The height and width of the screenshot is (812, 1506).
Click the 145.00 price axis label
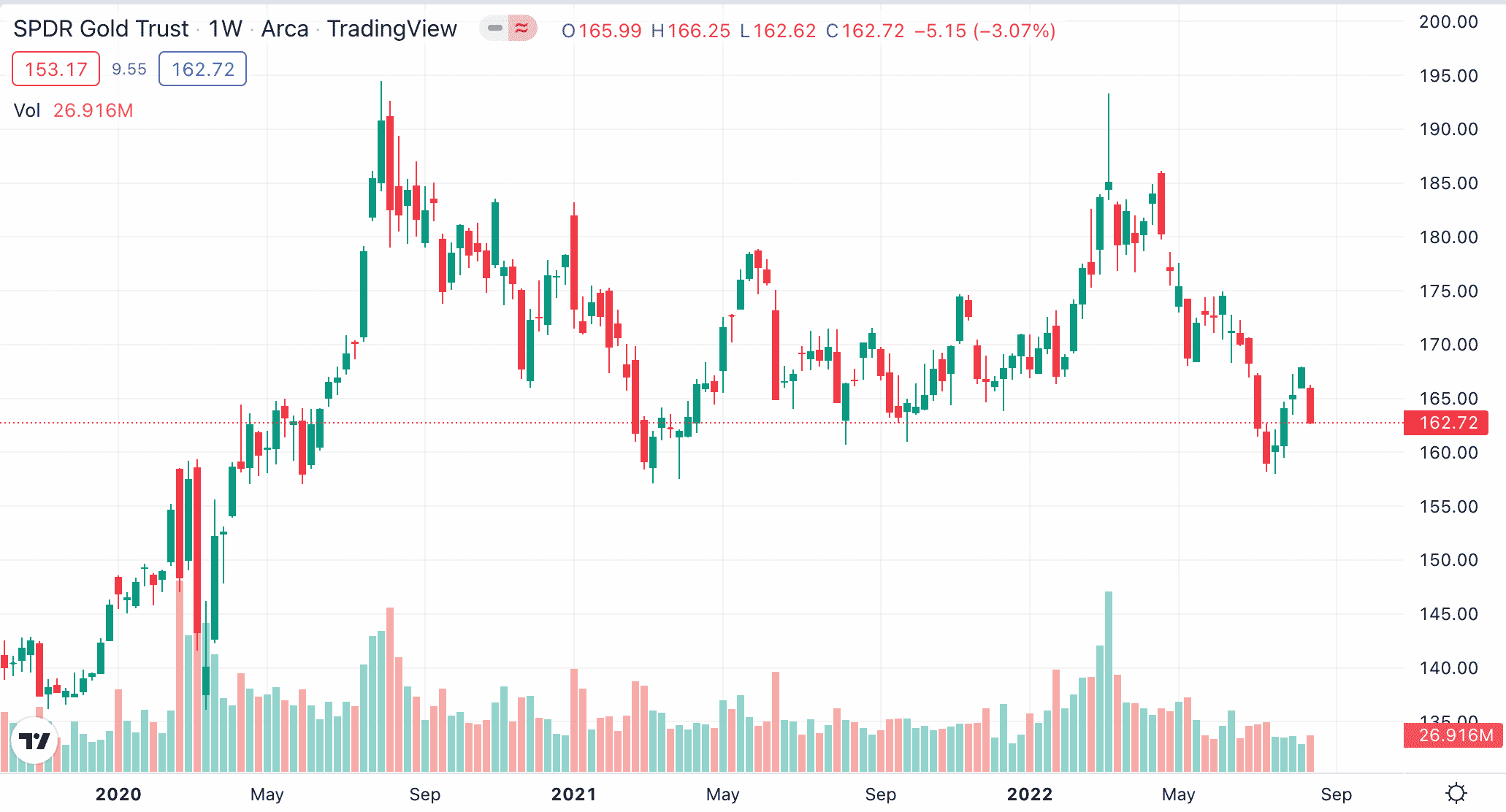click(x=1448, y=614)
